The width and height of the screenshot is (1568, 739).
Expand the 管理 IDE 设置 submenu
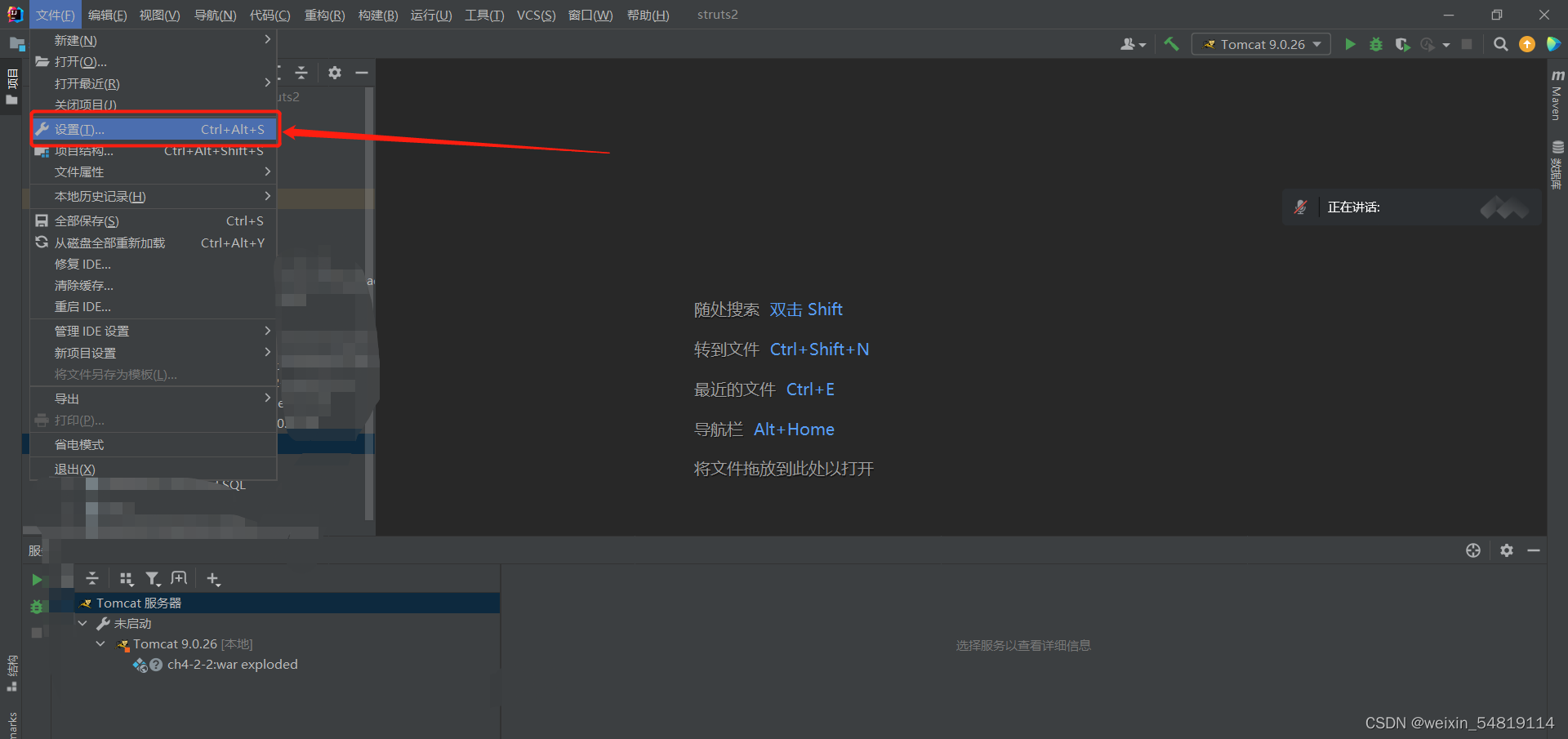(x=154, y=331)
